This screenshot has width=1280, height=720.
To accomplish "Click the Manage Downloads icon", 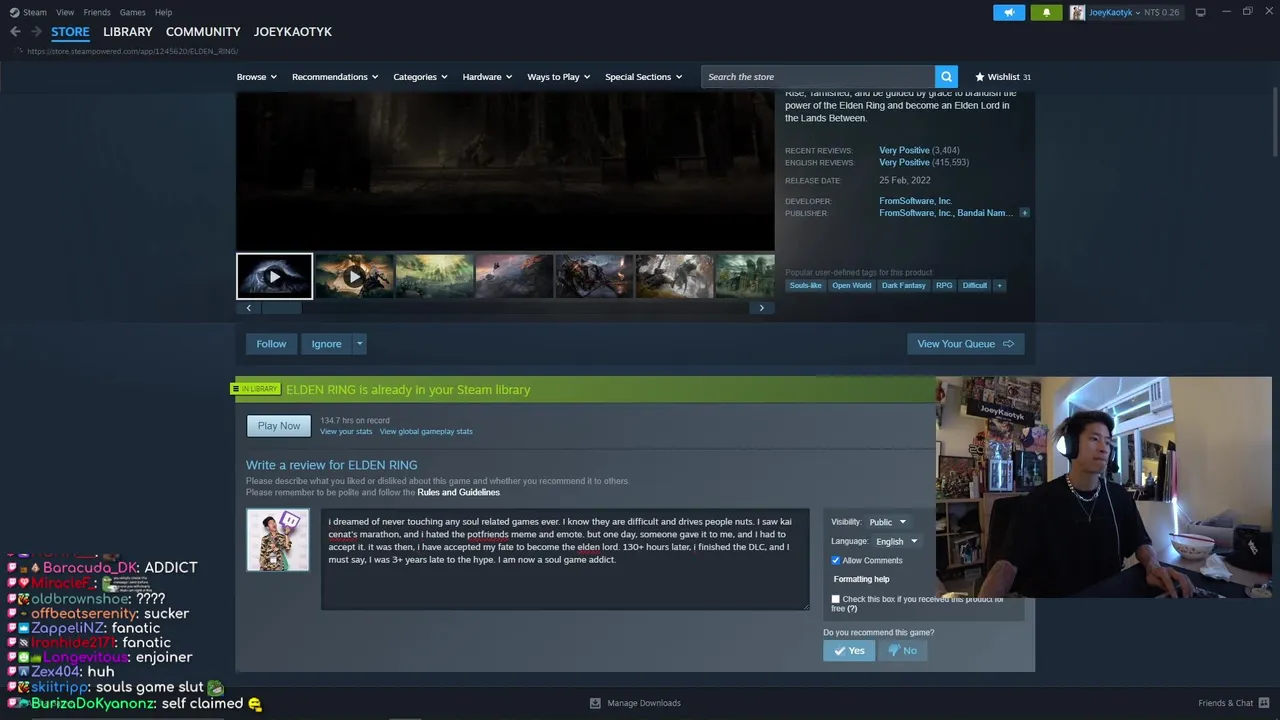I will 595,703.
